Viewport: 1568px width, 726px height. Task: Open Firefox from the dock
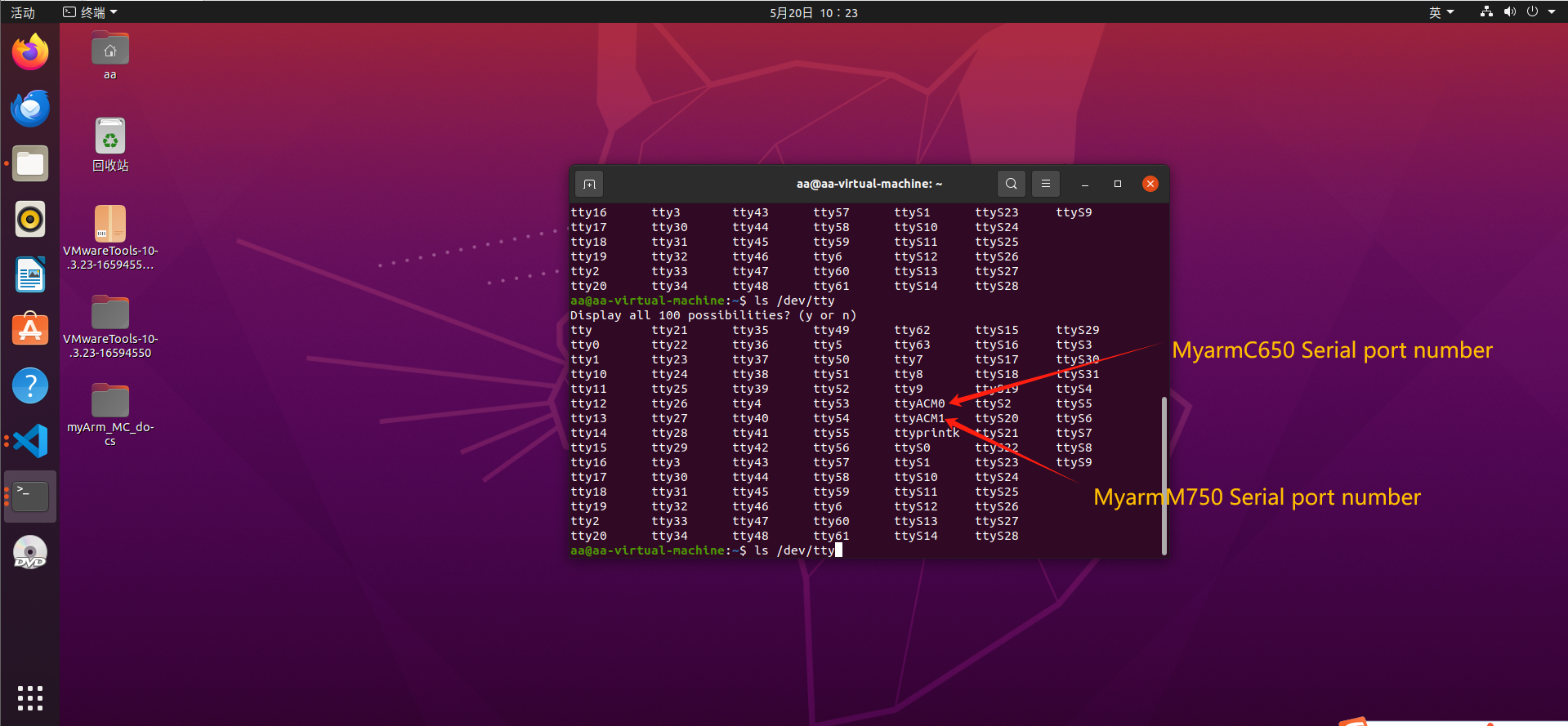click(30, 52)
